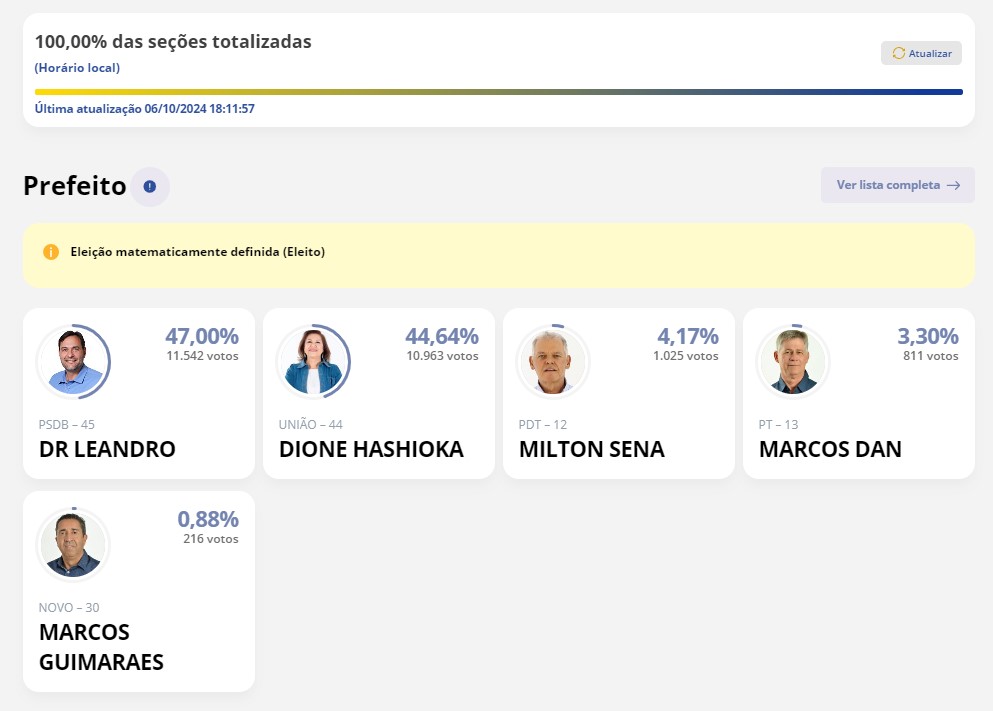Click the orange info icon in yellow banner
This screenshot has height=711, width=993.
click(51, 252)
